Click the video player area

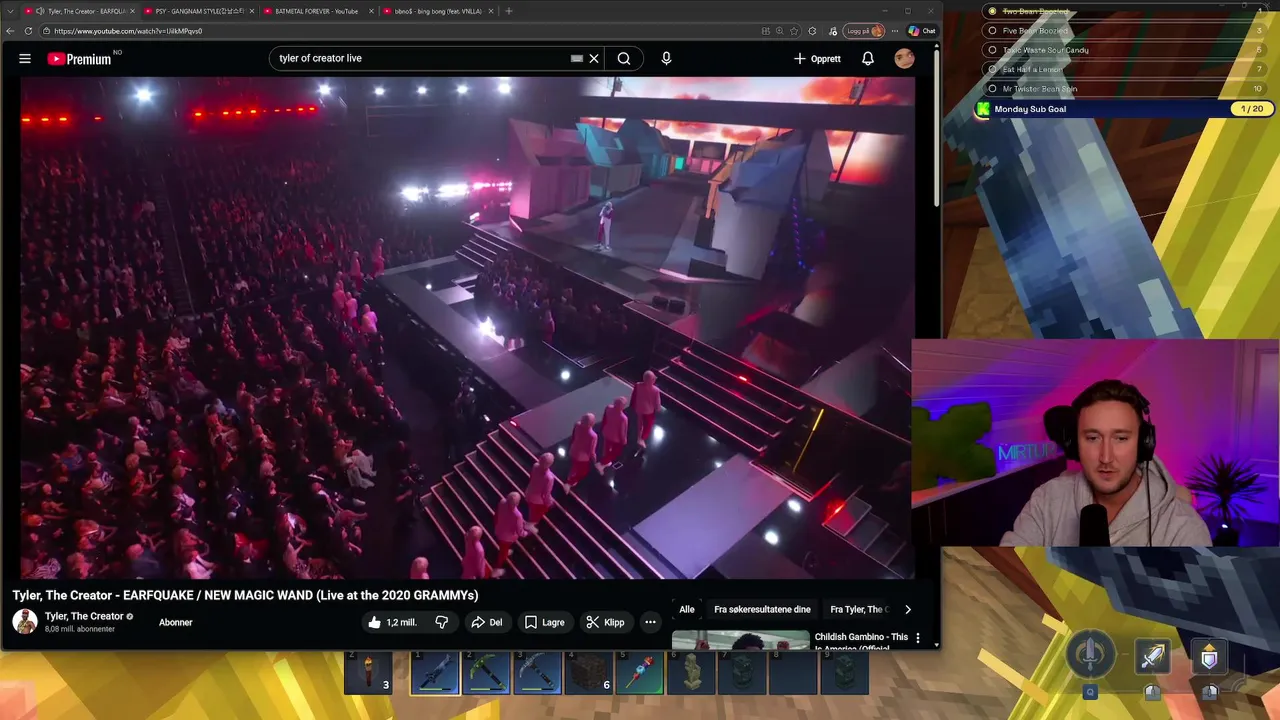[467, 328]
